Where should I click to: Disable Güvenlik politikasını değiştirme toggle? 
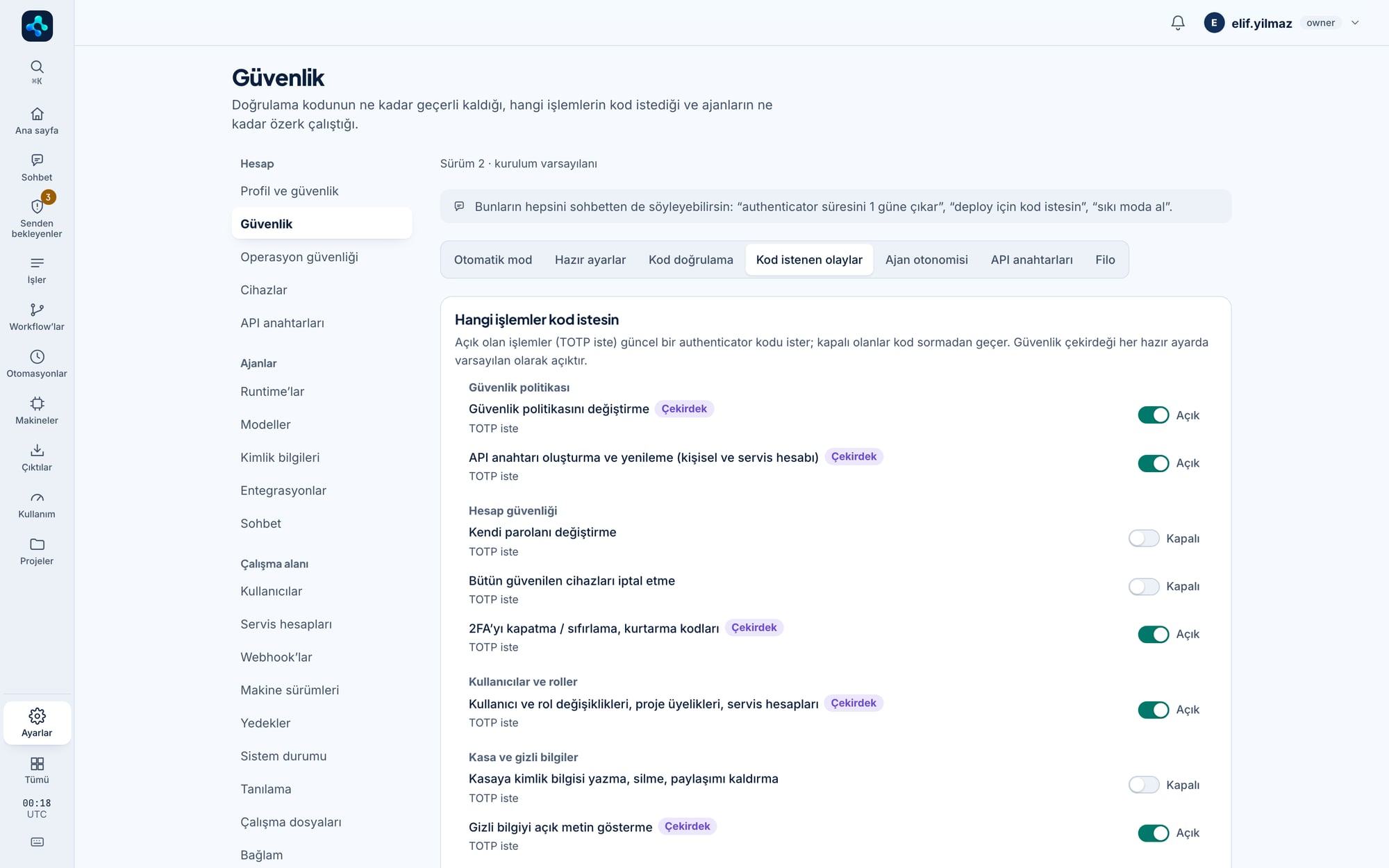(1153, 415)
